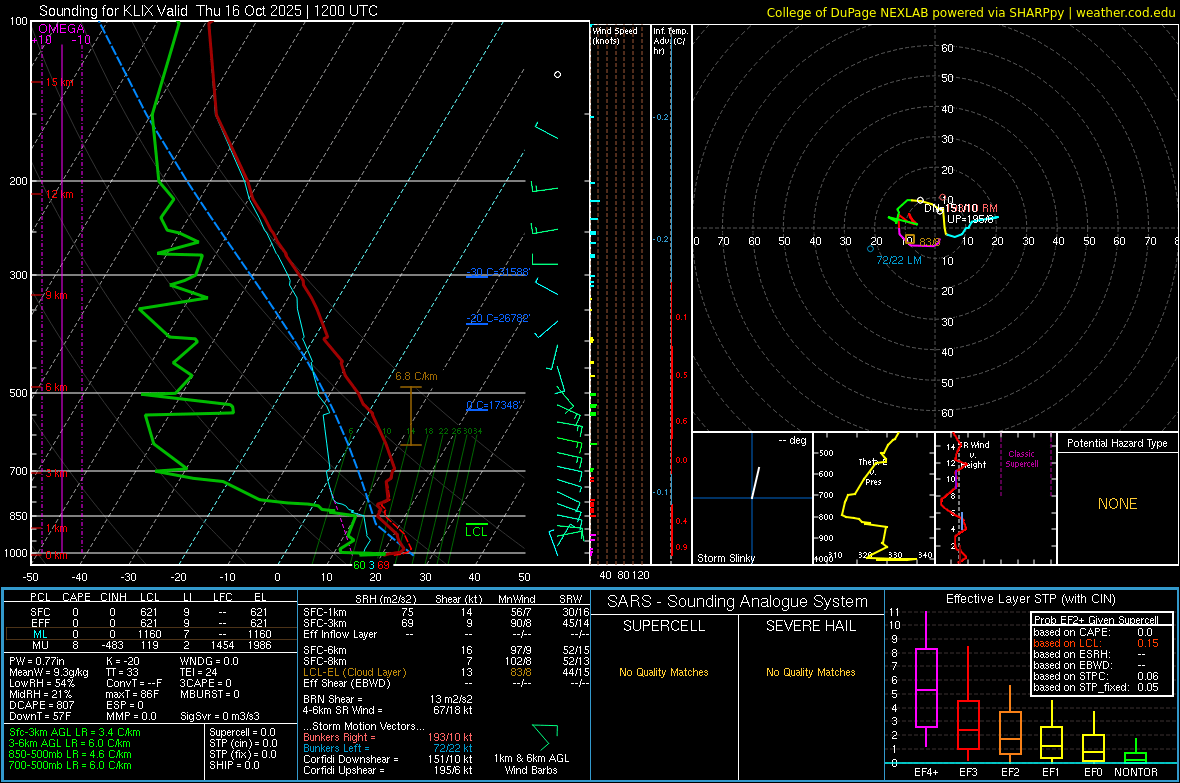This screenshot has width=1180, height=783.
Task: Click the 'Theta-E v. Pres' inset label
Action: [x=873, y=471]
